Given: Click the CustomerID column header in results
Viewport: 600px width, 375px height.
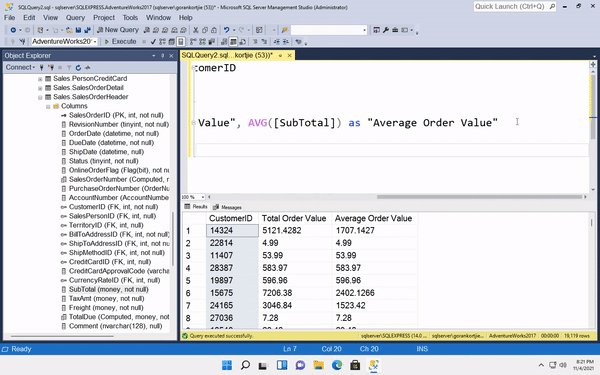Looking at the screenshot, I should (x=232, y=218).
